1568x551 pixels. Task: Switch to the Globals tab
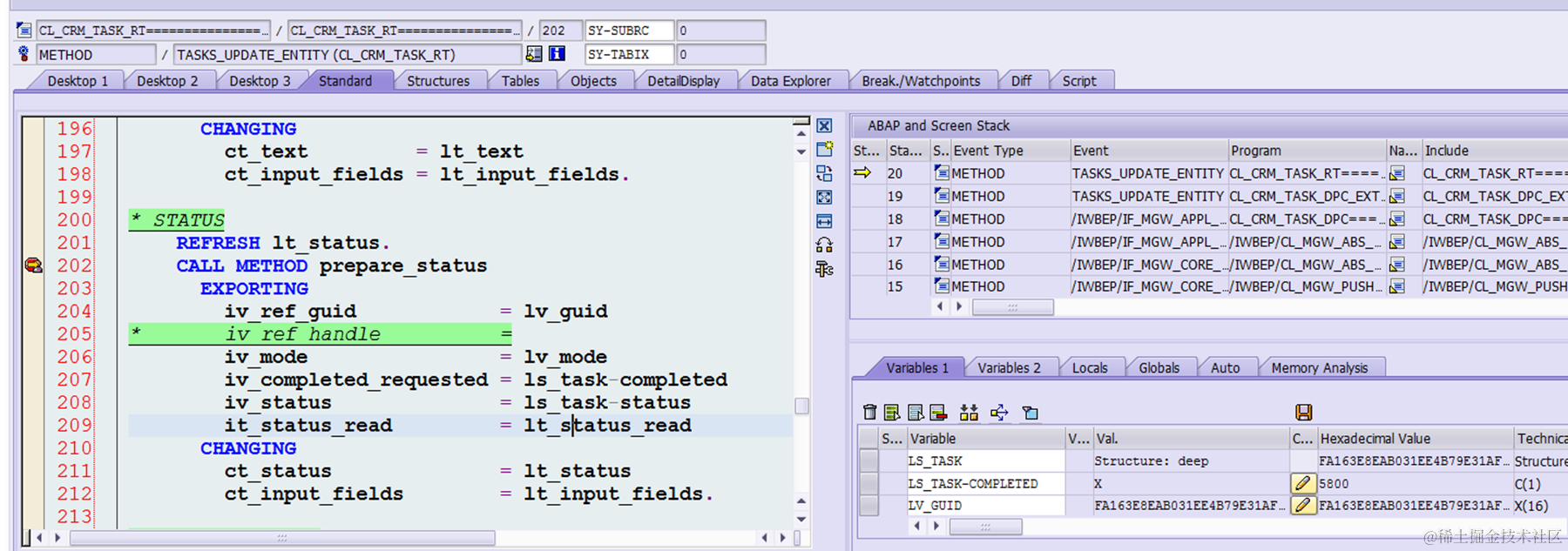tap(1159, 368)
